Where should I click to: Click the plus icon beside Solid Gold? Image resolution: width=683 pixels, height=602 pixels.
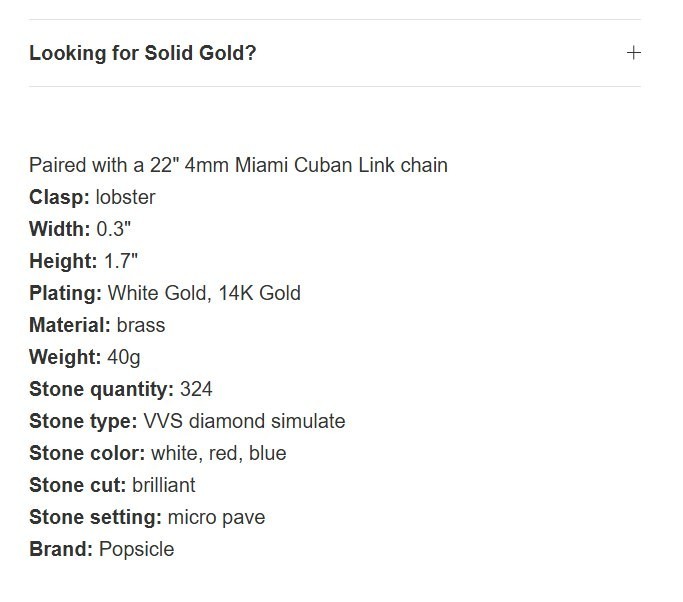(634, 53)
